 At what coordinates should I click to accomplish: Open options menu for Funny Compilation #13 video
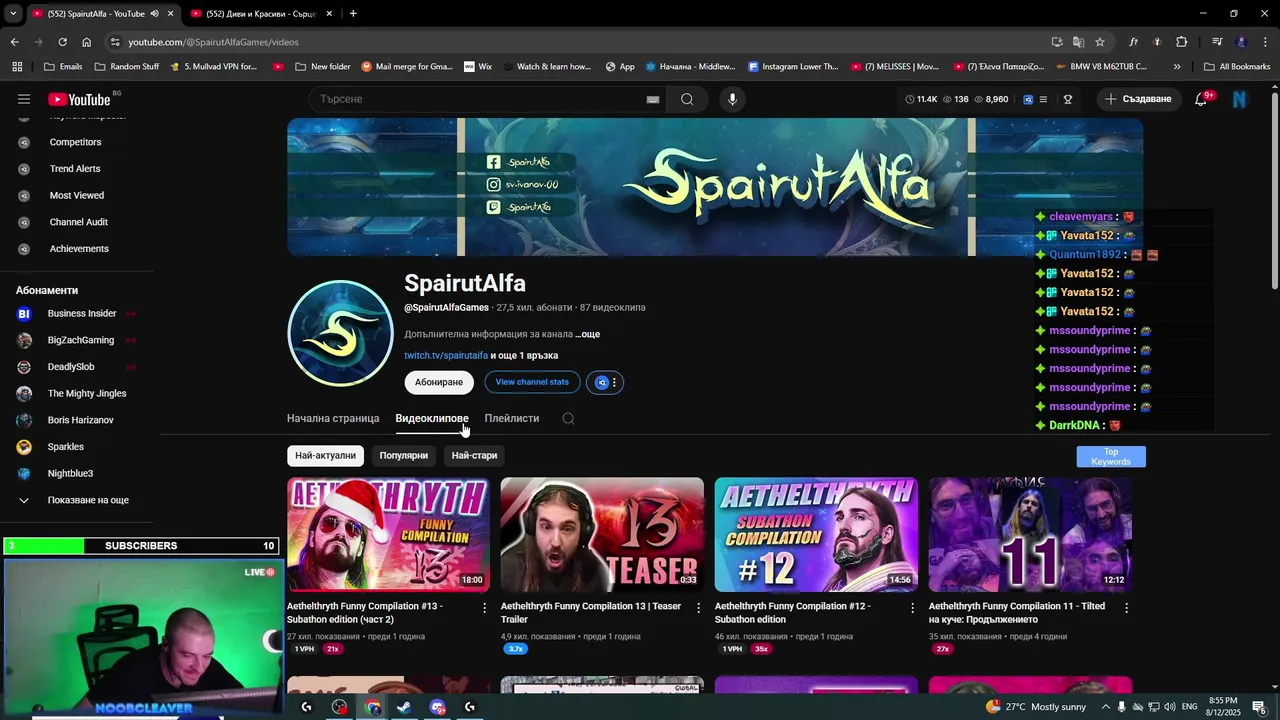(485, 607)
